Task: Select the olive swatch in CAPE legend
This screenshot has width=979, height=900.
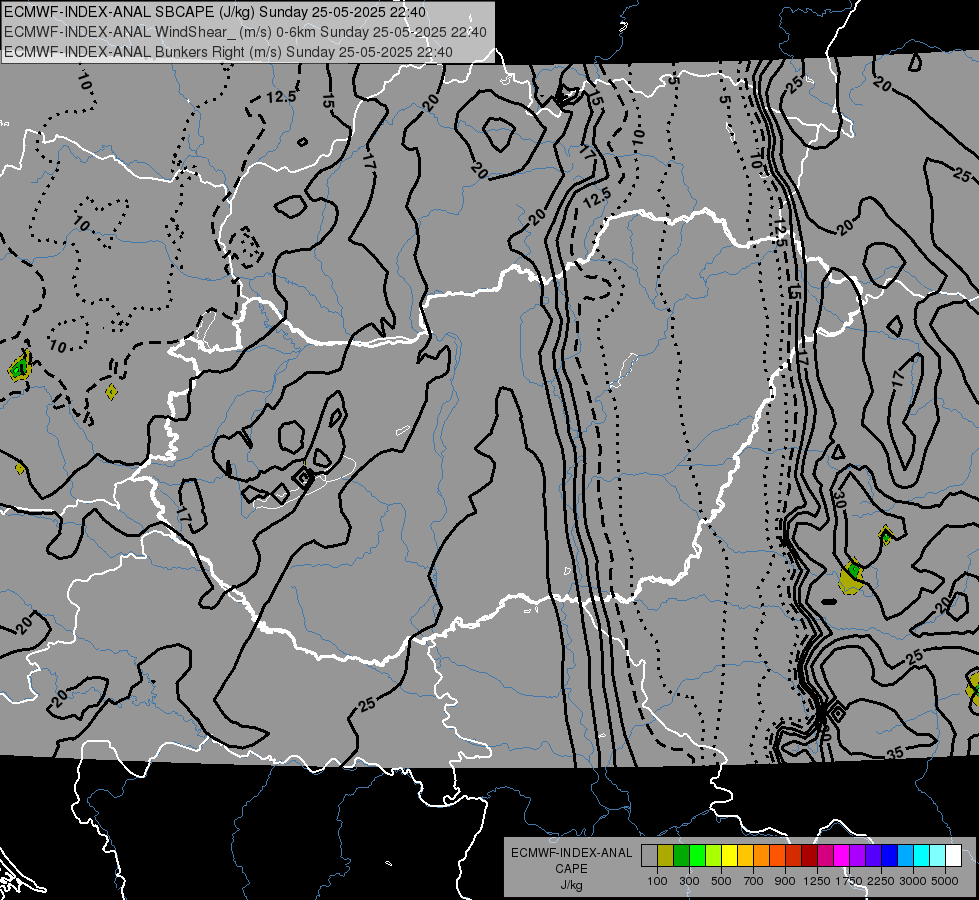Action: (x=665, y=856)
